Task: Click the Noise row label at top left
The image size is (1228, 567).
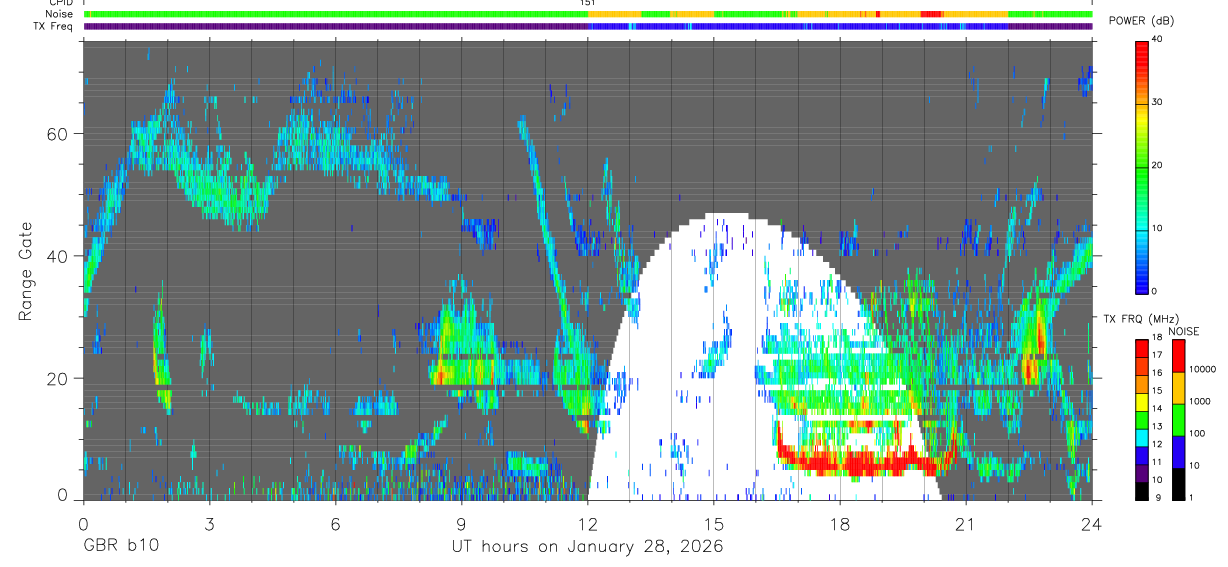Action: click(59, 14)
